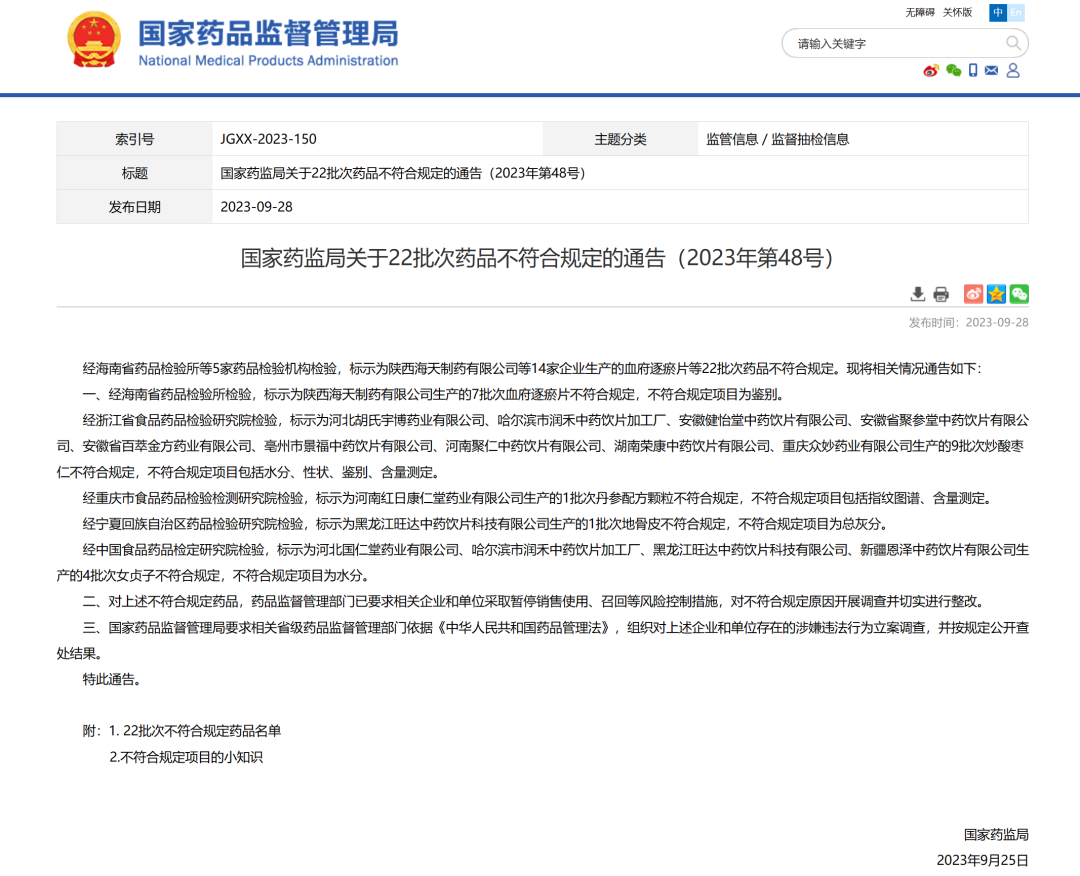The width and height of the screenshot is (1080, 876).
Task: Open the header Weibo icon
Action: [931, 70]
